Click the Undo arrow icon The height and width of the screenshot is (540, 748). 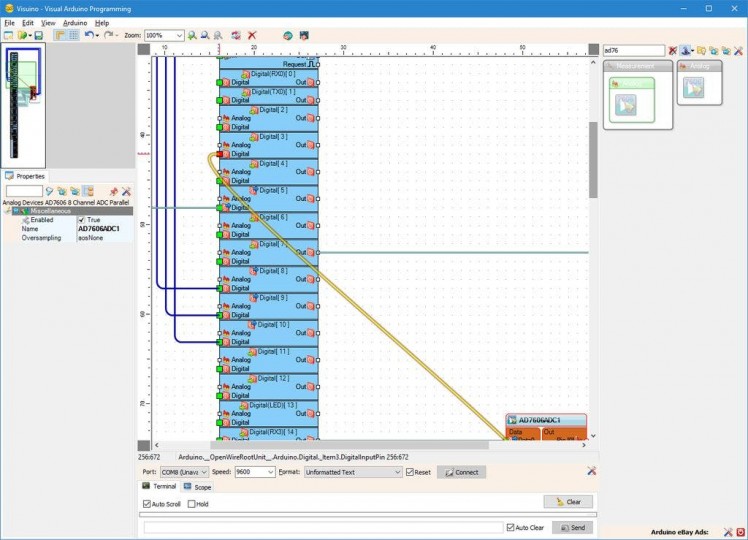(88, 35)
